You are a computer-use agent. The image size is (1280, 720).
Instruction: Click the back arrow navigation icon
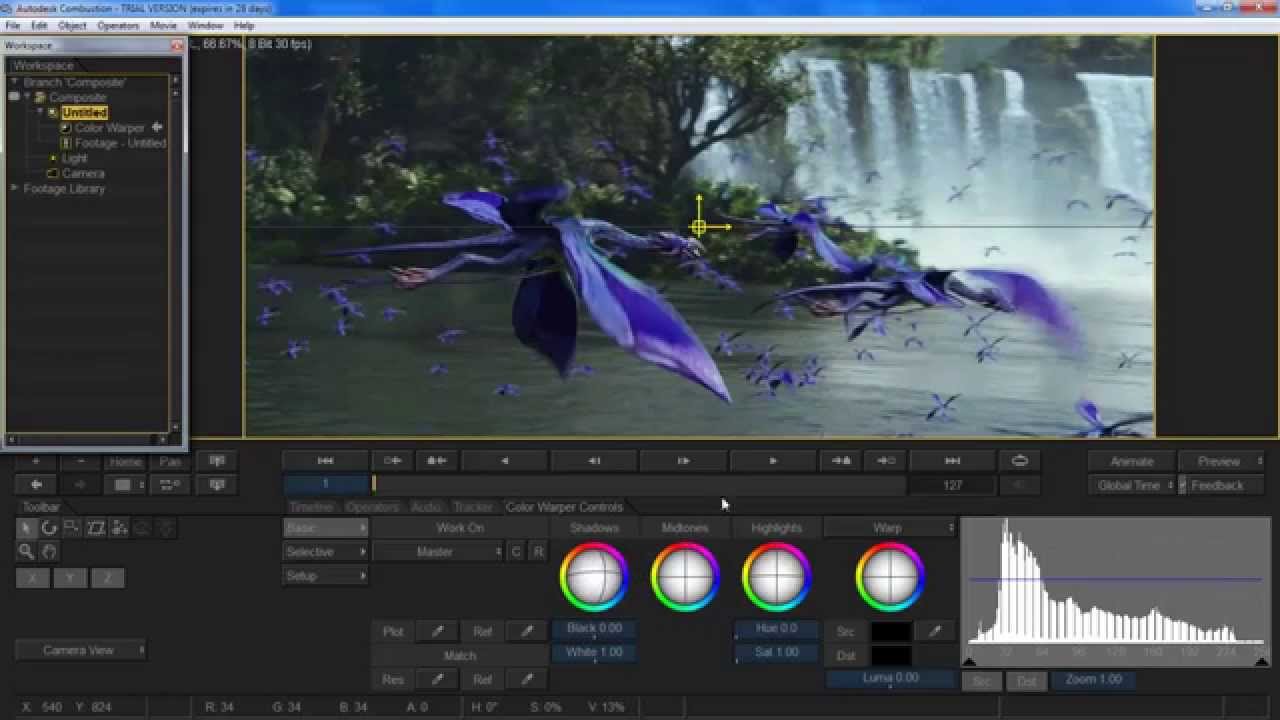point(35,485)
